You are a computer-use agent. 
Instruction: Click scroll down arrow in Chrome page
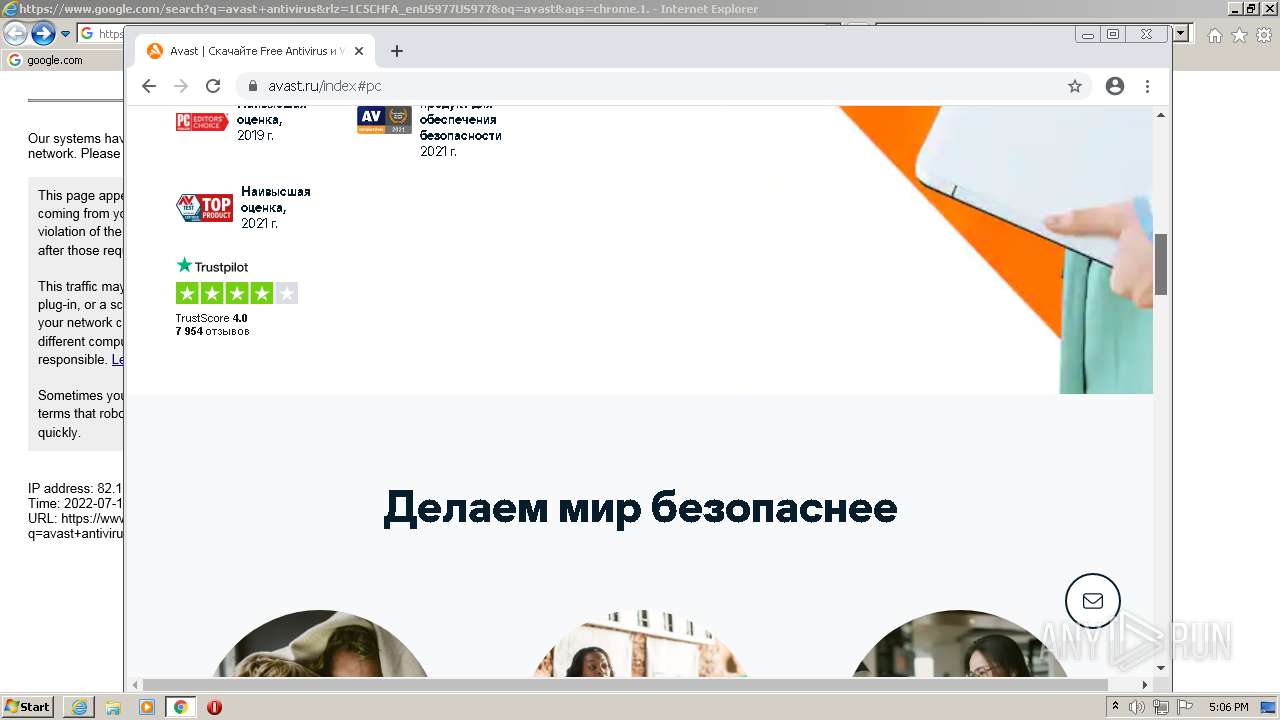point(1161,667)
